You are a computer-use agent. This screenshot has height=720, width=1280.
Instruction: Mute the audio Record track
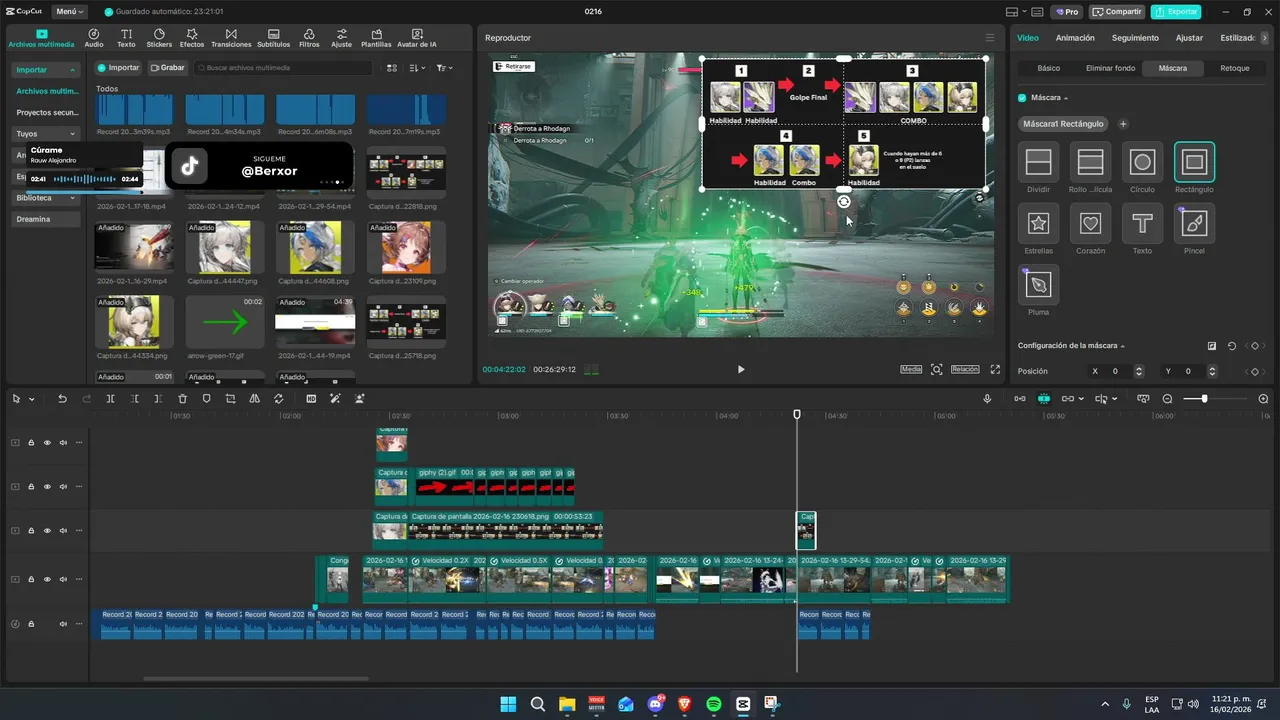(x=63, y=624)
